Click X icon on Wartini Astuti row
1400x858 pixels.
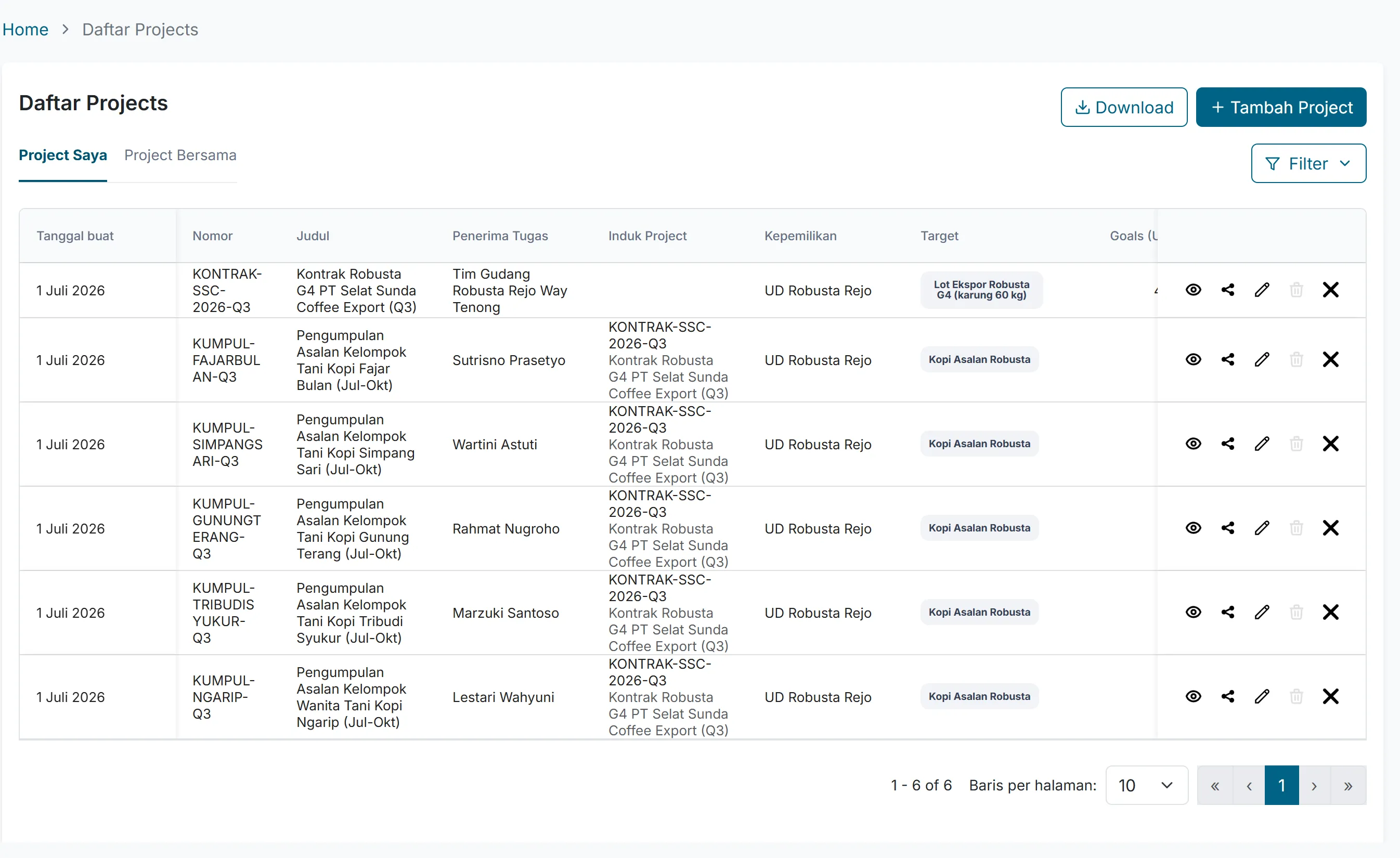[x=1331, y=444]
